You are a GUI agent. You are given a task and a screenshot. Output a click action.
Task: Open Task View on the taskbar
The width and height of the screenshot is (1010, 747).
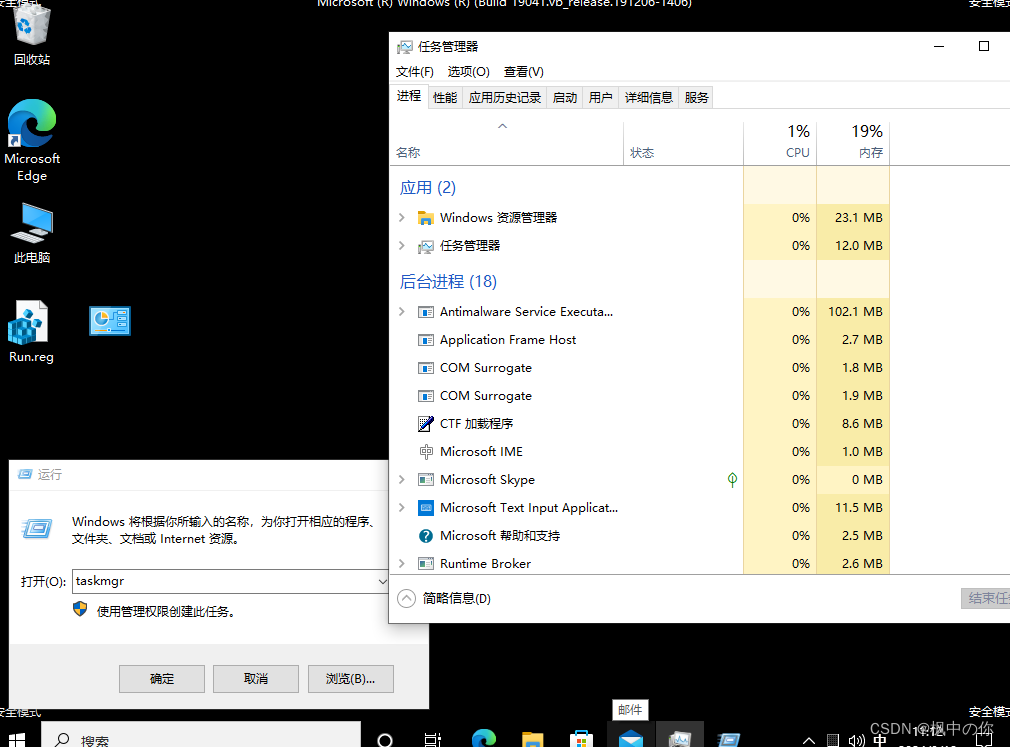433,740
